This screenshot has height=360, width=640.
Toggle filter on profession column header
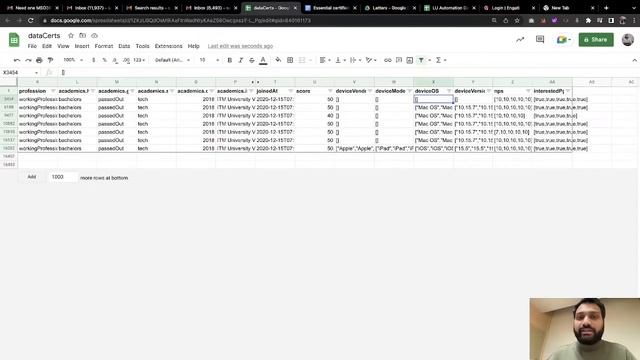coord(53,91)
